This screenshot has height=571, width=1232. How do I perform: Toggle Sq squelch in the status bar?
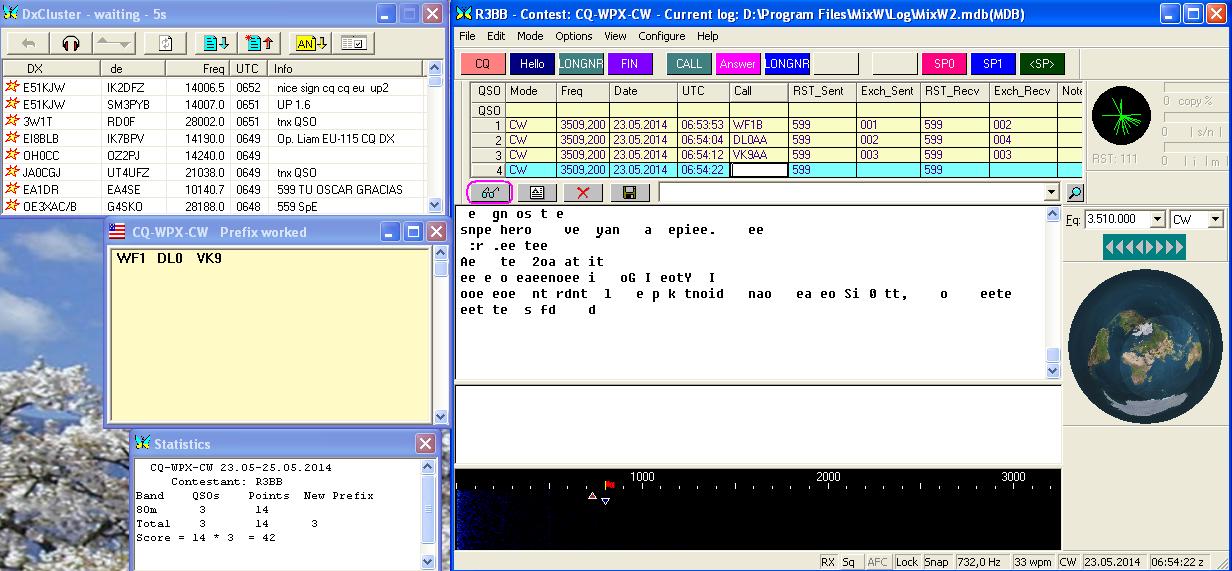pos(848,562)
